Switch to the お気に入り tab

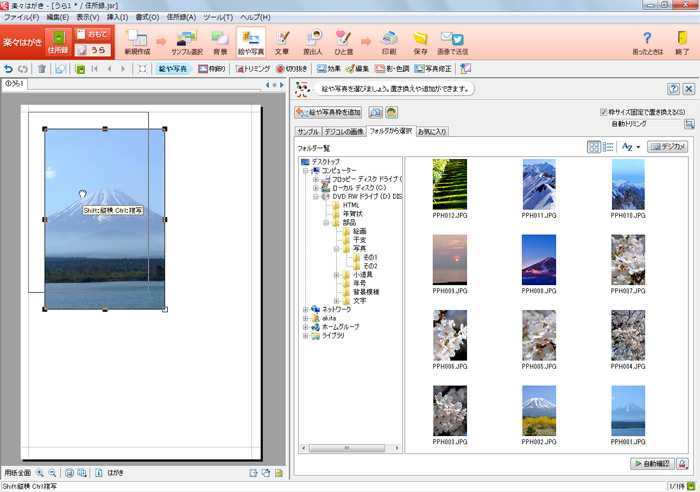(x=433, y=131)
